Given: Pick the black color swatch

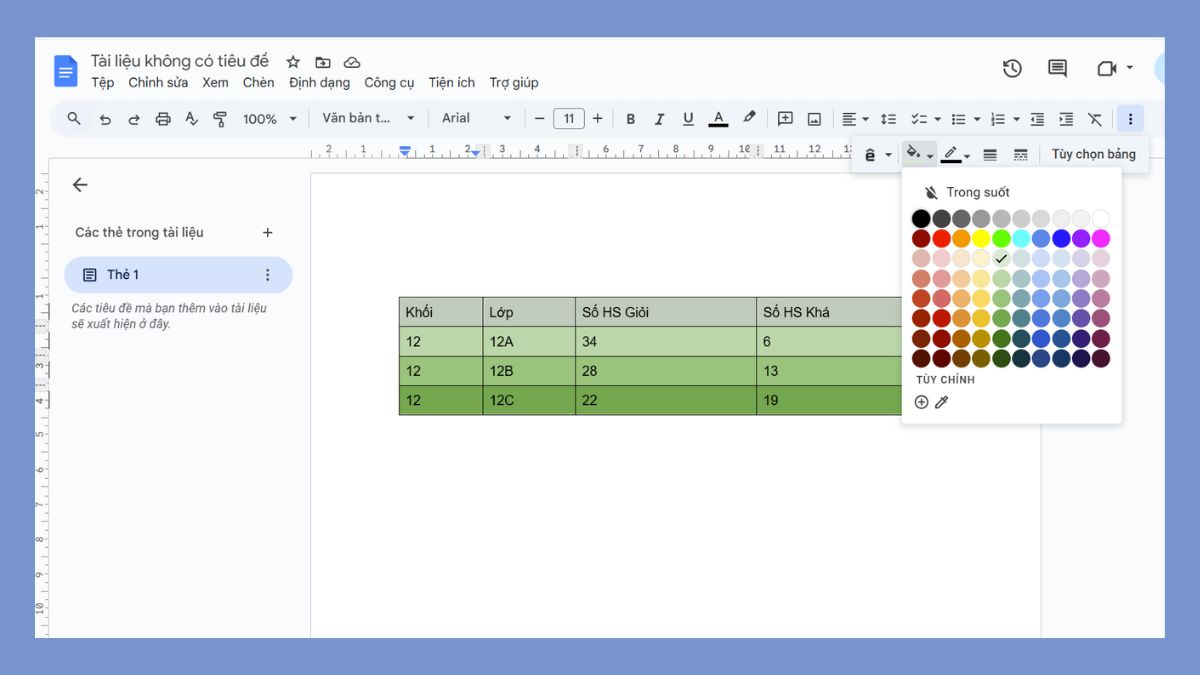Looking at the screenshot, I should 921,218.
